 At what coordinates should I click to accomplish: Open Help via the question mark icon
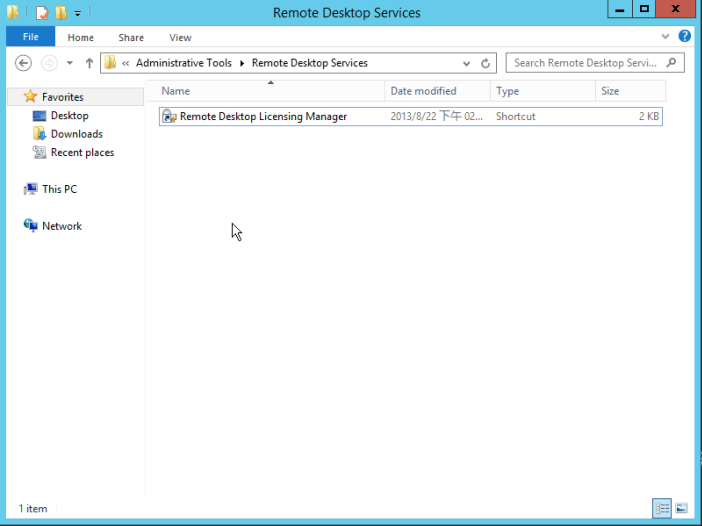(x=685, y=36)
